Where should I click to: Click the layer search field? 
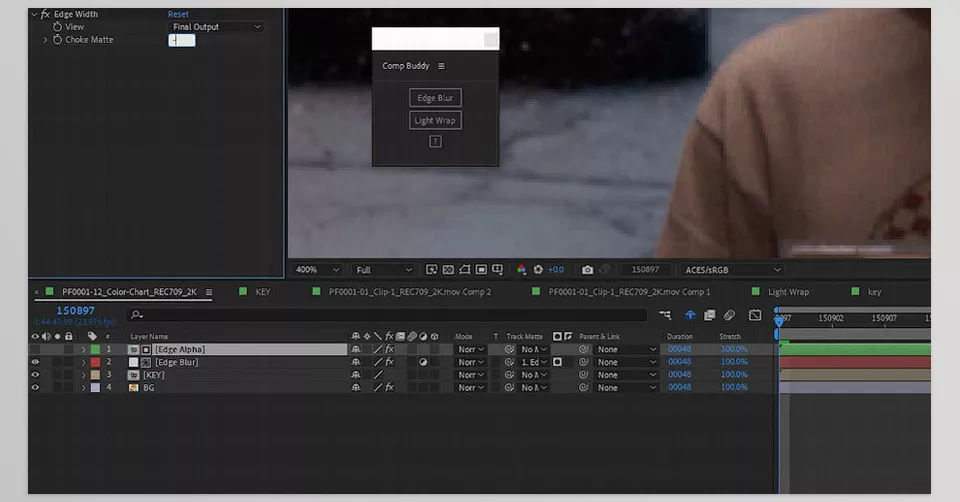(x=387, y=315)
